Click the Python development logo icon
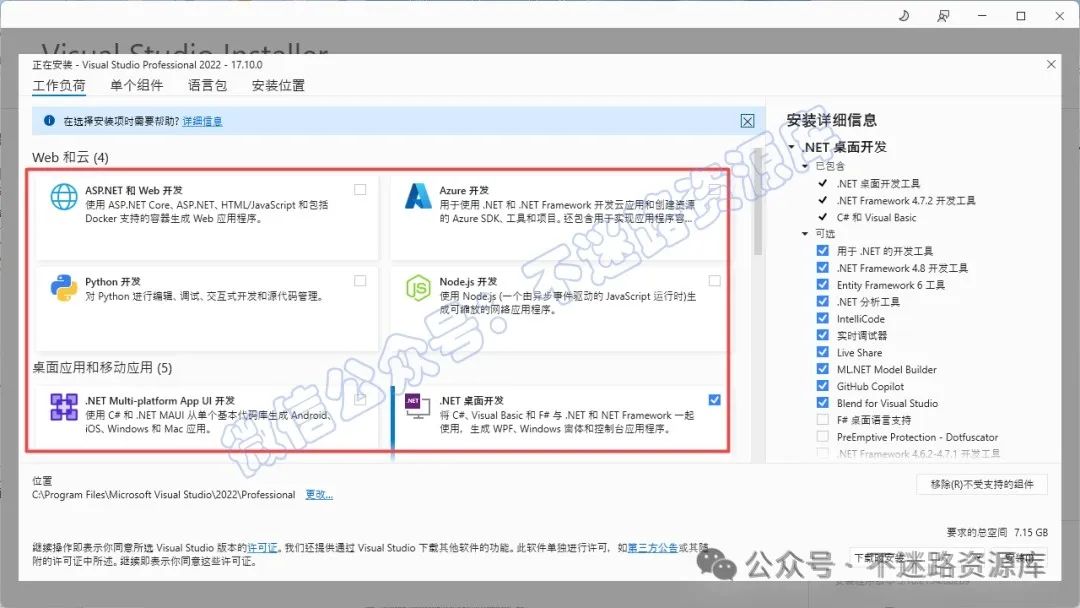This screenshot has height=608, width=1080. point(64,288)
